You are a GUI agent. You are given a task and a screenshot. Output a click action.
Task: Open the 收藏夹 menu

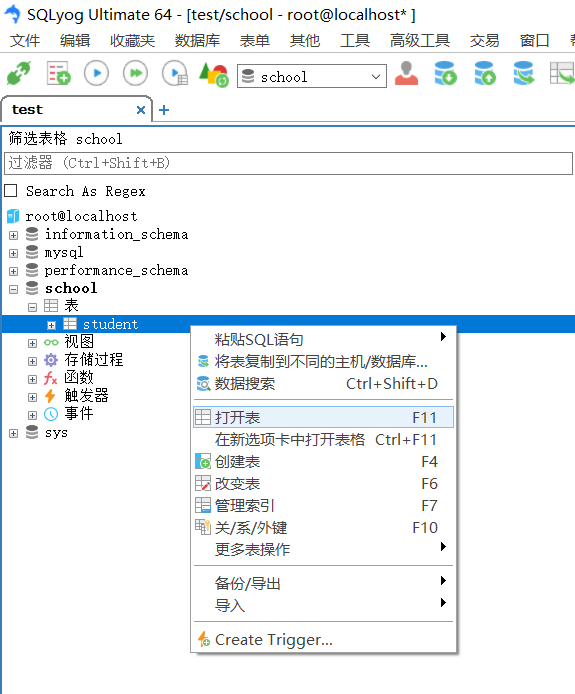click(x=132, y=41)
